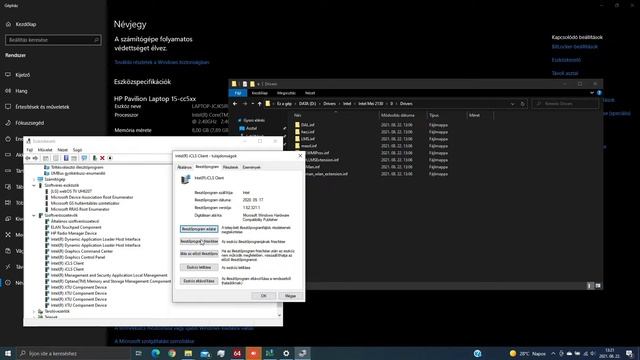Go back in the File Explorer window
Image resolution: width=640 pixels, height=360 pixels.
[235, 104]
